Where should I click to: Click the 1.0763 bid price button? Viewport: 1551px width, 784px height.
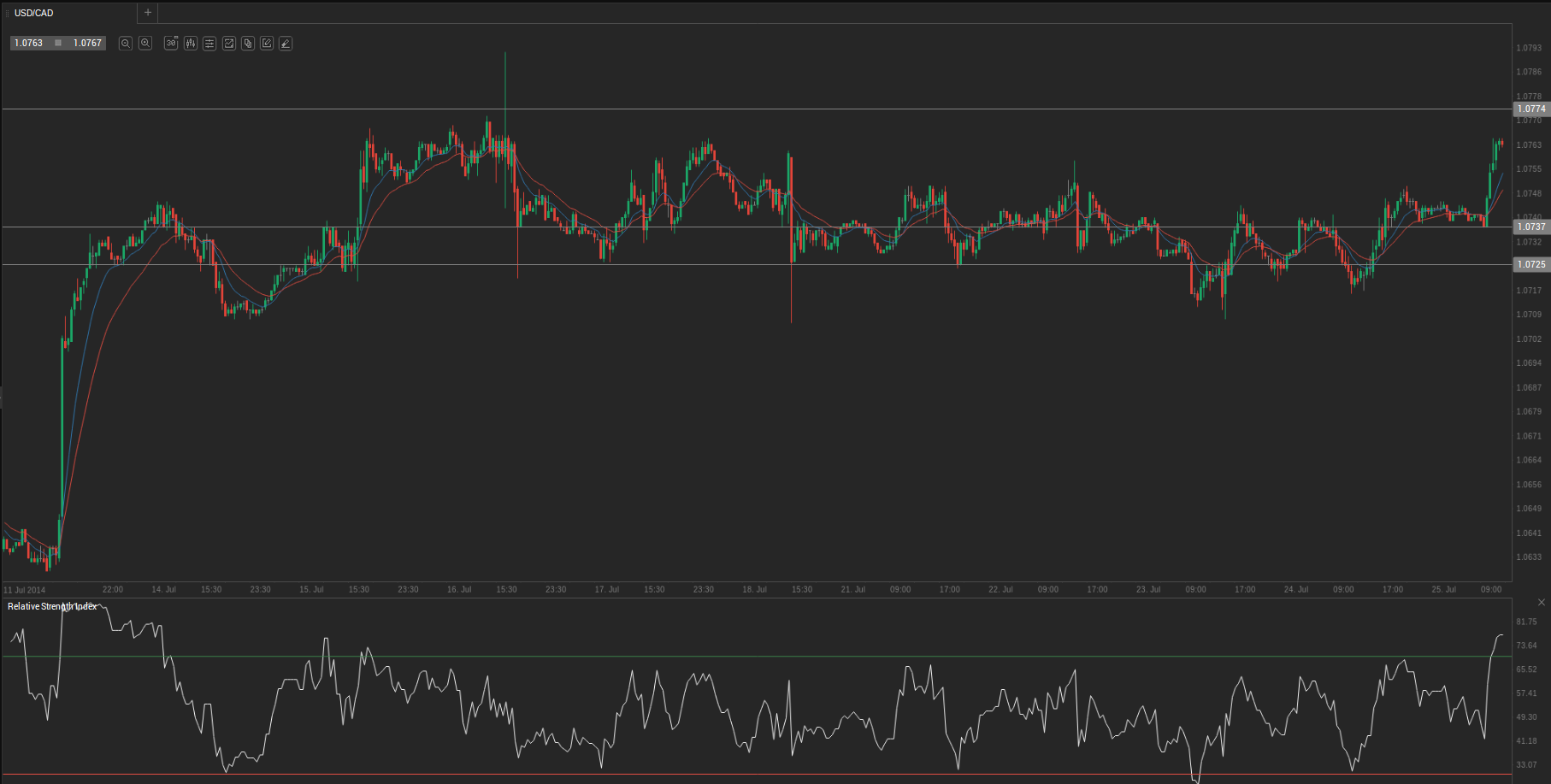click(x=29, y=43)
